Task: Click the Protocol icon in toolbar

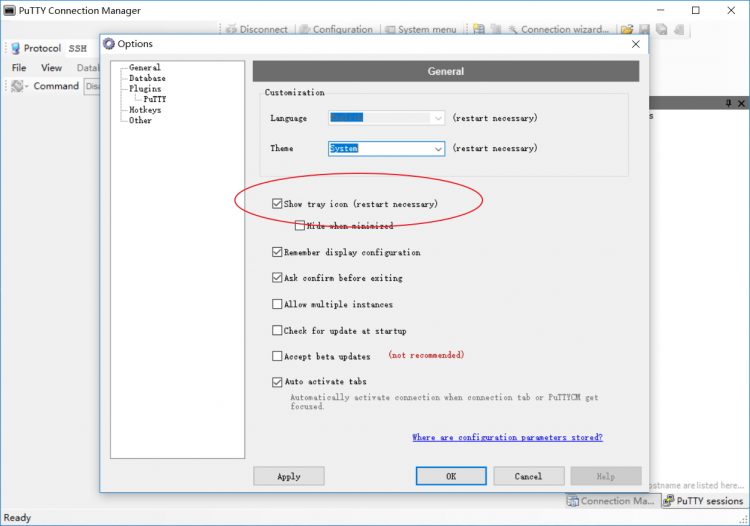Action: click(x=15, y=48)
